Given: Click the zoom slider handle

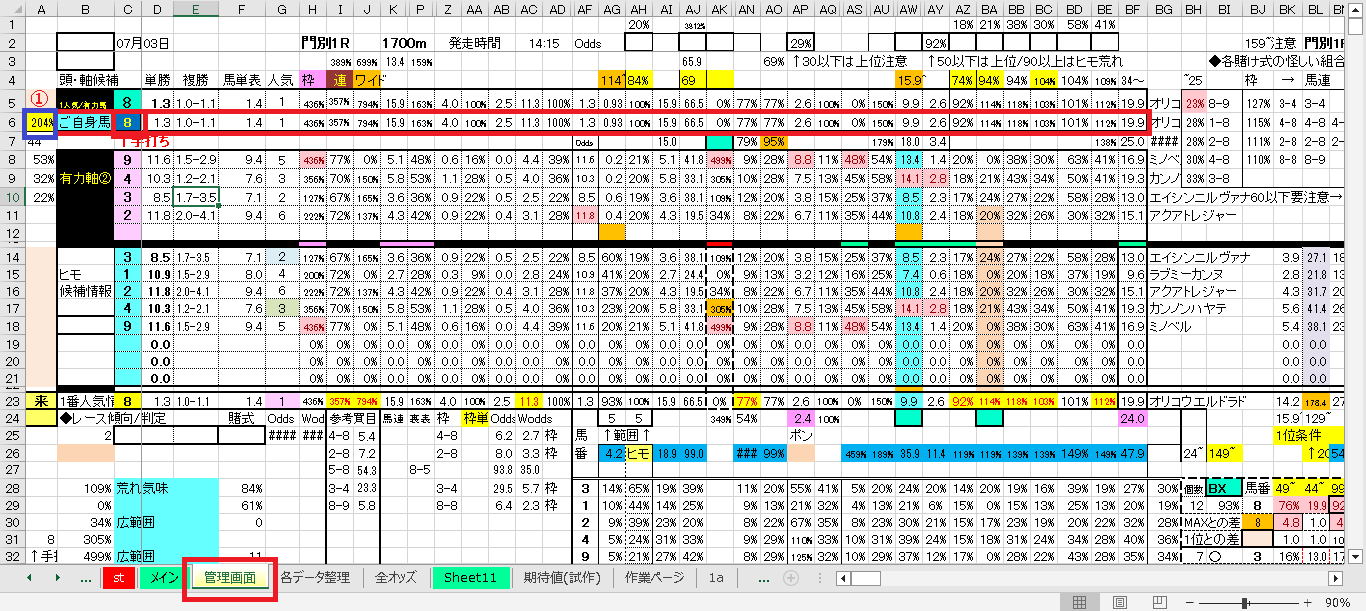Looking at the screenshot, I should coord(1245,603).
